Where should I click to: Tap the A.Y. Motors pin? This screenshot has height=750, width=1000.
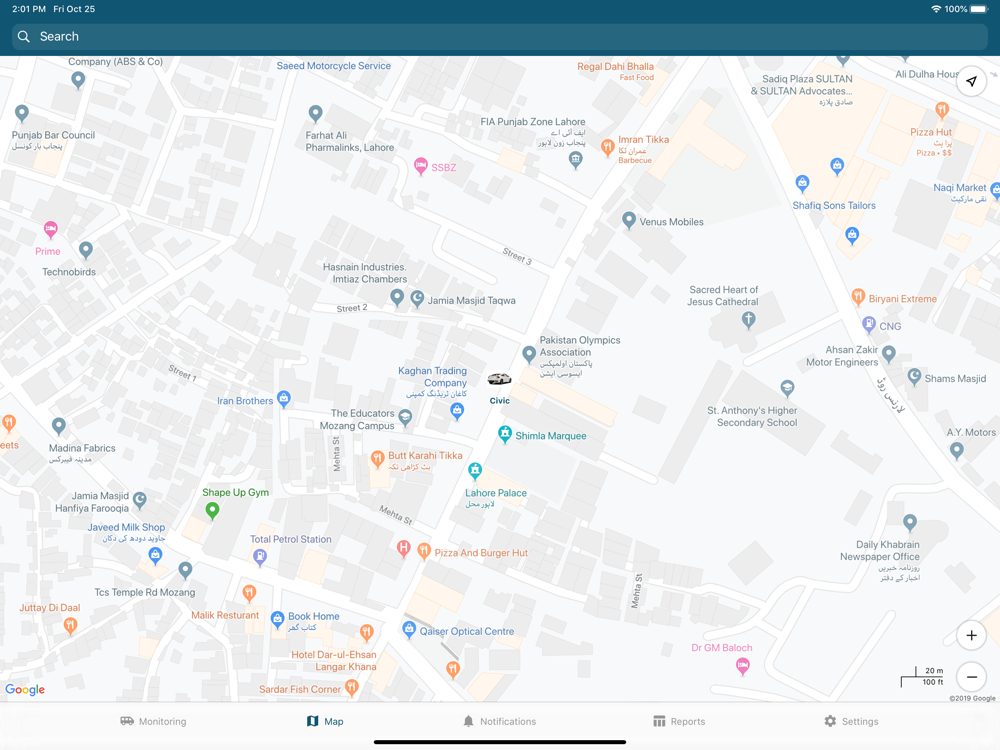tap(956, 451)
